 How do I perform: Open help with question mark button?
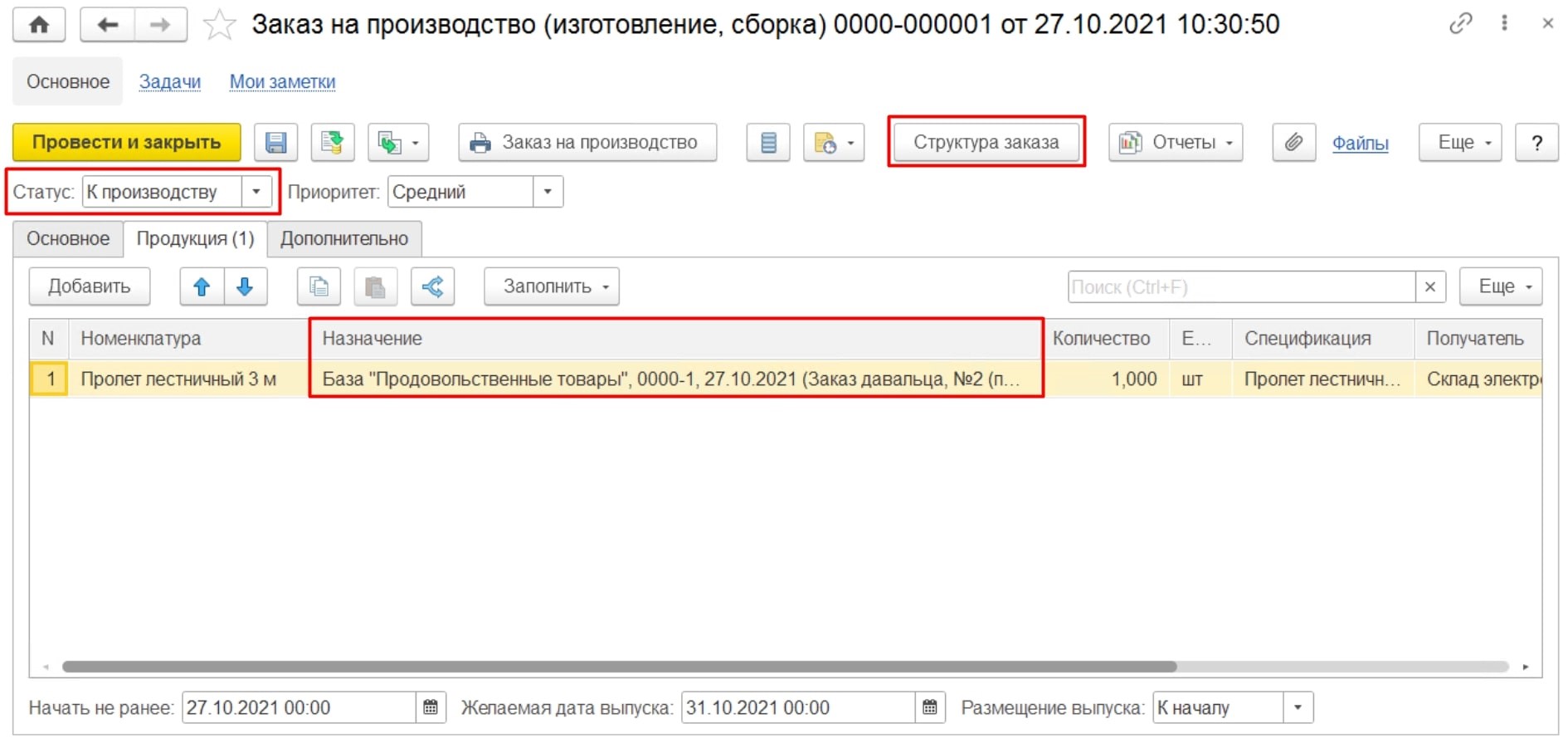(x=1536, y=143)
